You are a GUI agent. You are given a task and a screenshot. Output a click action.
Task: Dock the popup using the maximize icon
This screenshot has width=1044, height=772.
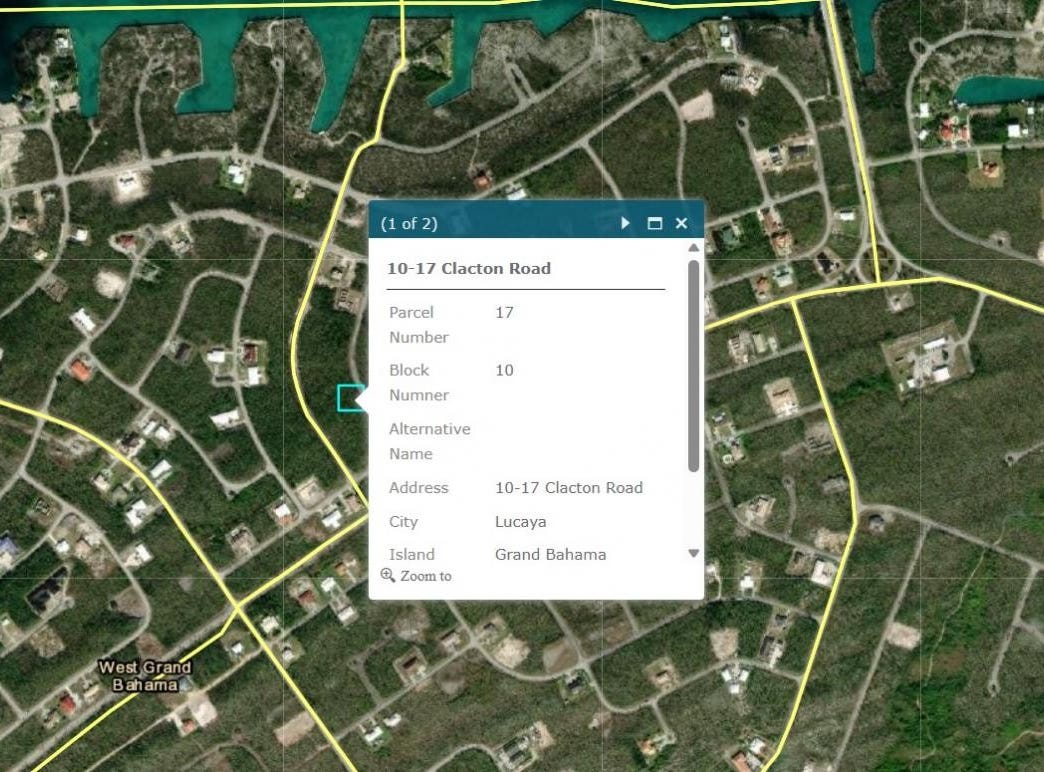pyautogui.click(x=655, y=223)
